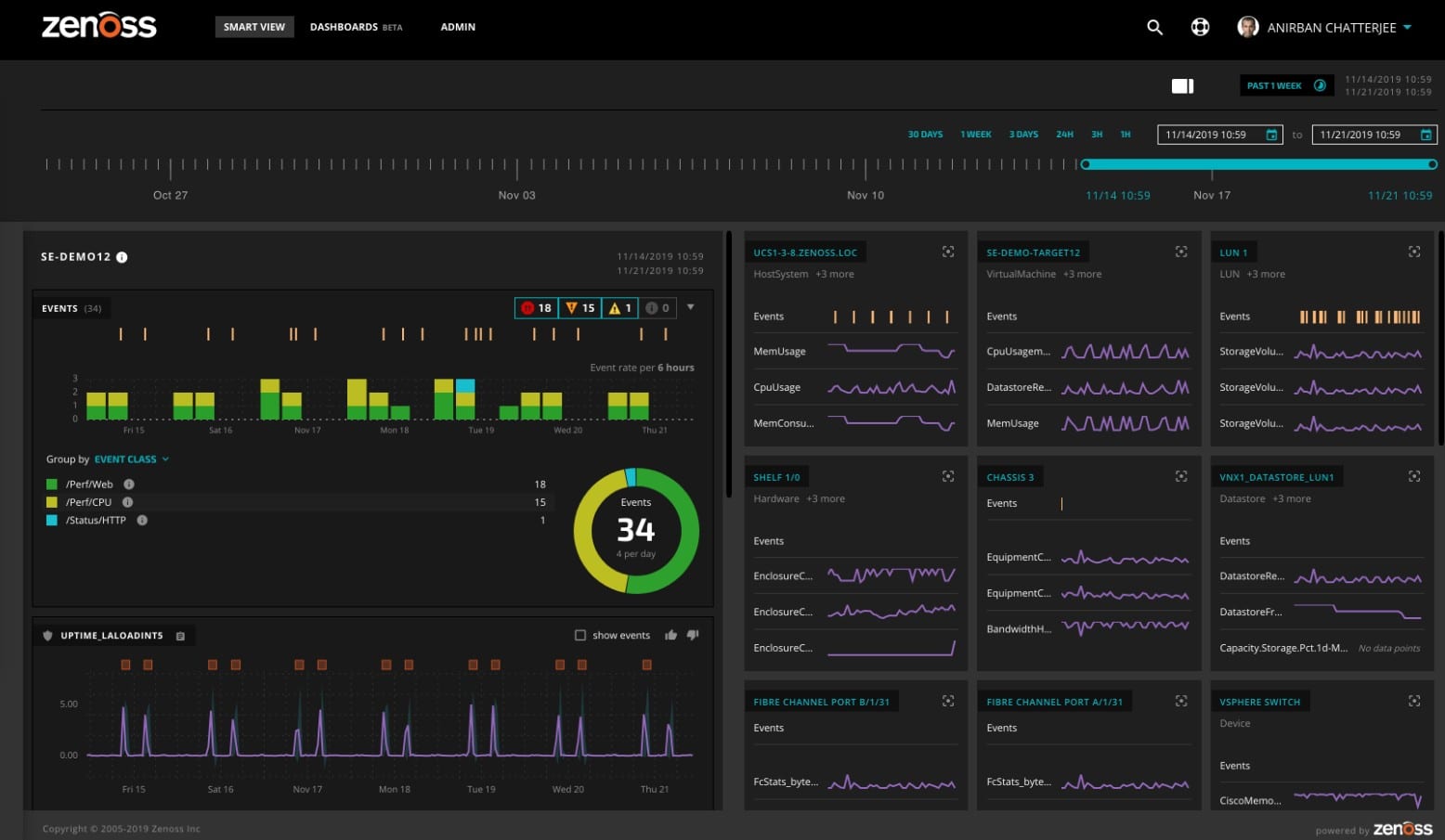
Task: Open the ADMIN menu item
Action: [458, 27]
